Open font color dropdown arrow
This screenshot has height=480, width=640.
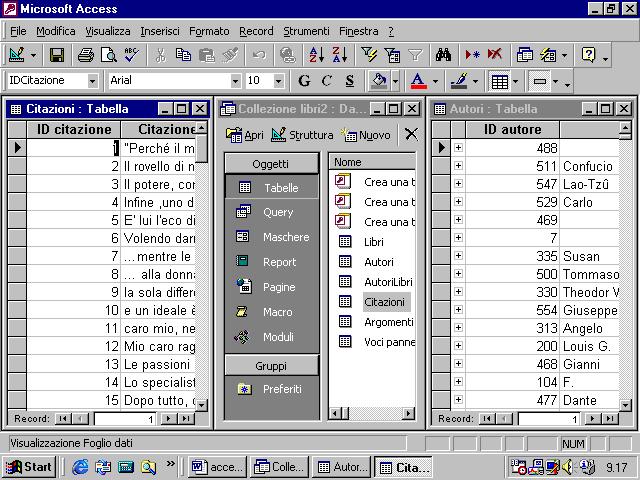pyautogui.click(x=435, y=81)
